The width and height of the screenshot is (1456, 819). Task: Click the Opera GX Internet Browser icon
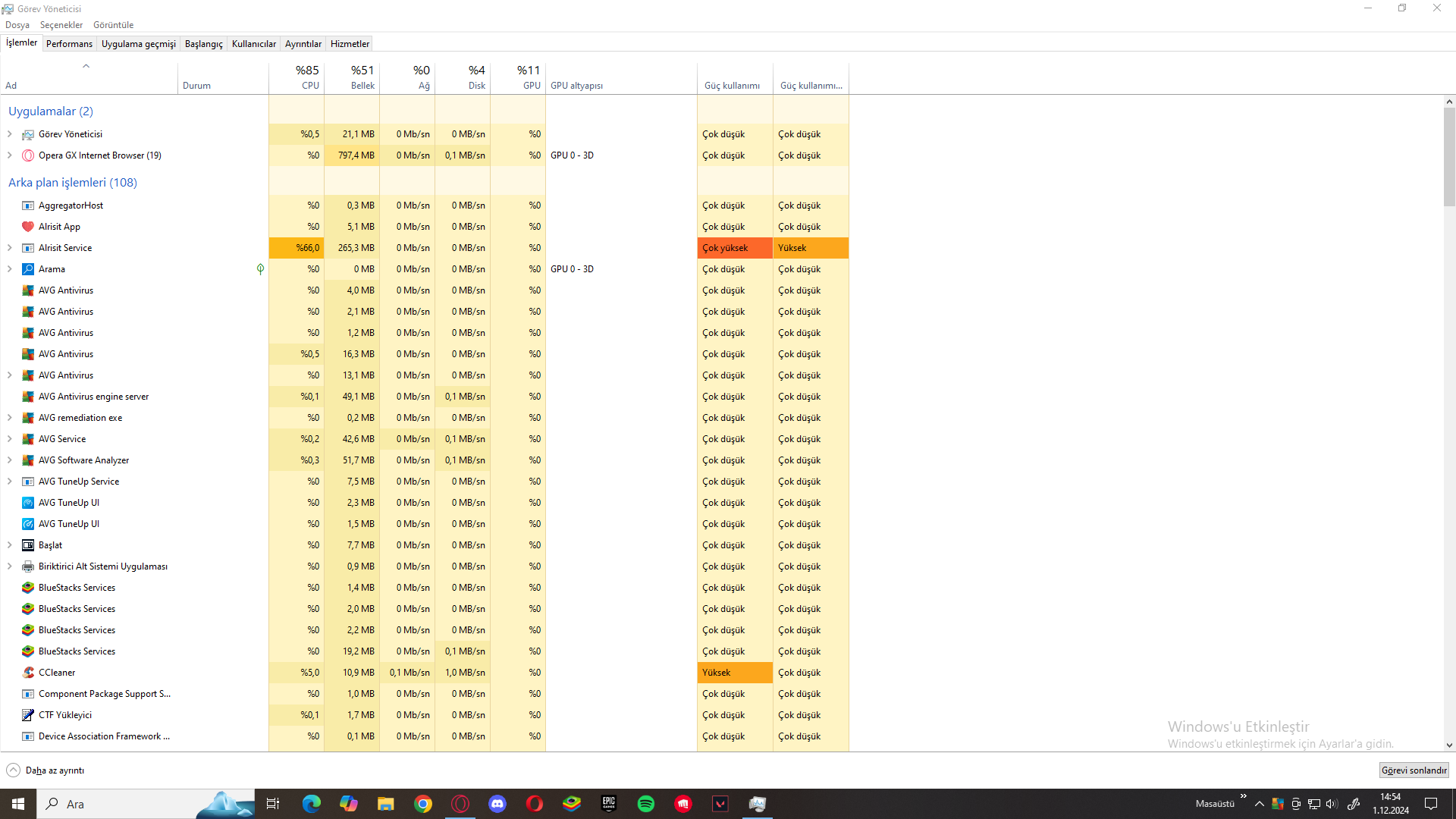tap(28, 155)
